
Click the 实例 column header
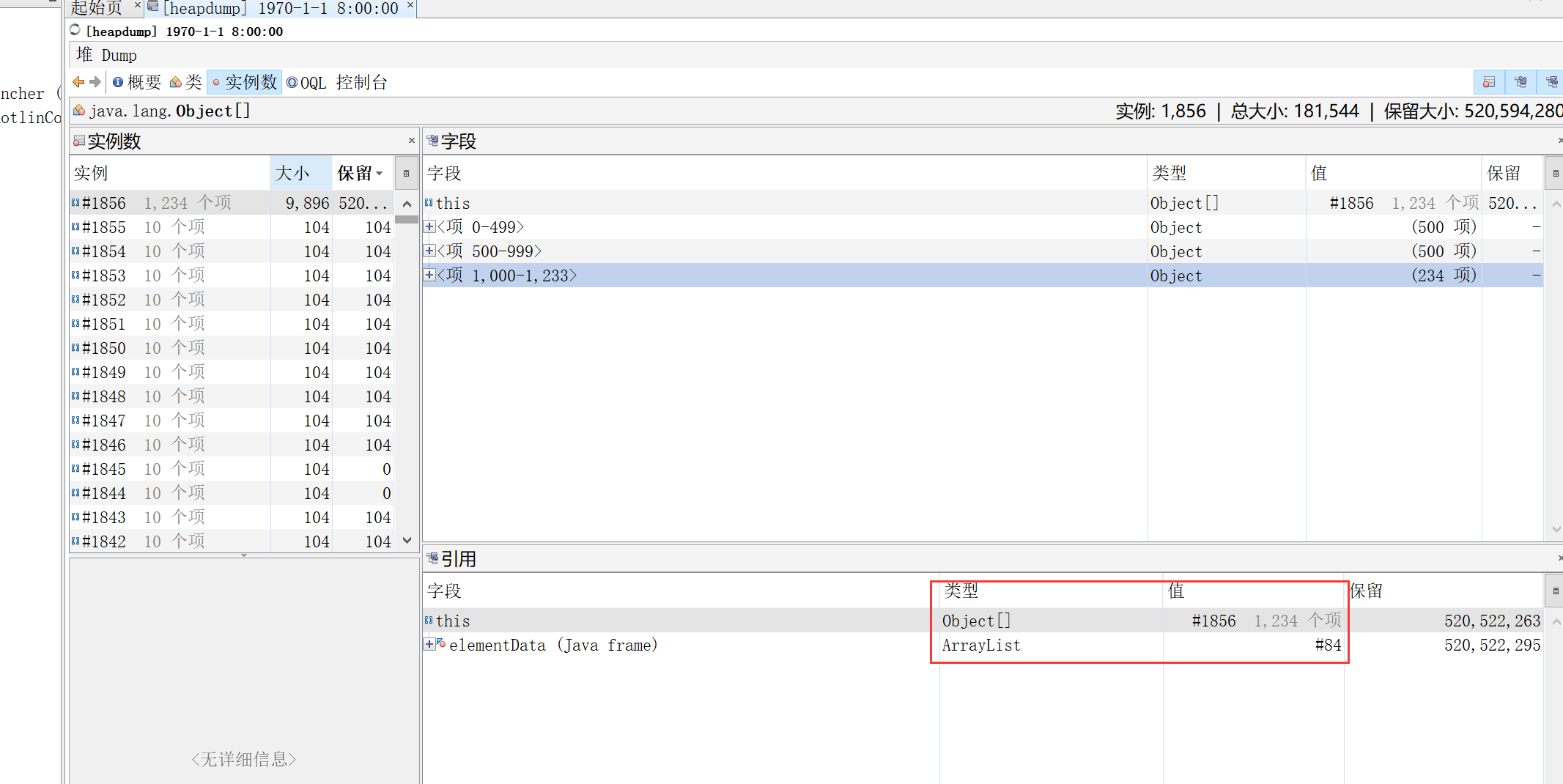(x=170, y=174)
